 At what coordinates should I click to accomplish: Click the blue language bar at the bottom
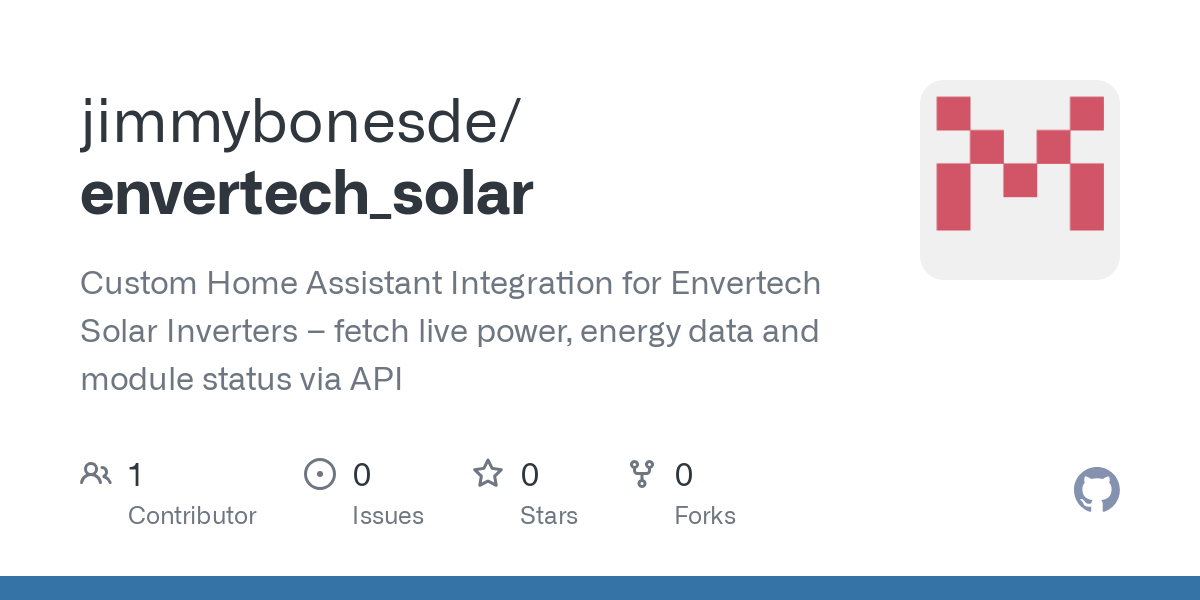(600, 588)
